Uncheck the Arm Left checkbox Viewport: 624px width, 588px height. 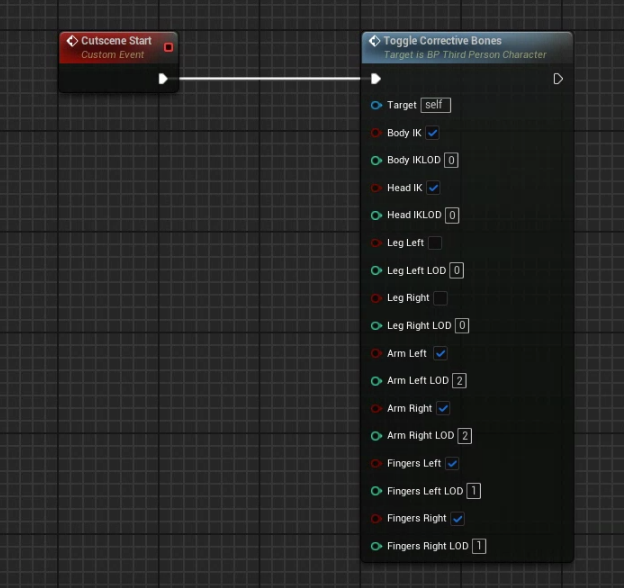tap(440, 353)
